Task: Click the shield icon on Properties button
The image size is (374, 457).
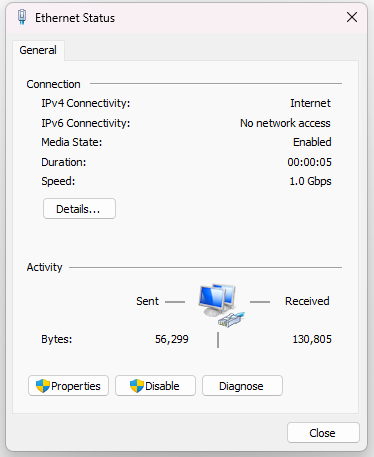Action: coord(43,386)
